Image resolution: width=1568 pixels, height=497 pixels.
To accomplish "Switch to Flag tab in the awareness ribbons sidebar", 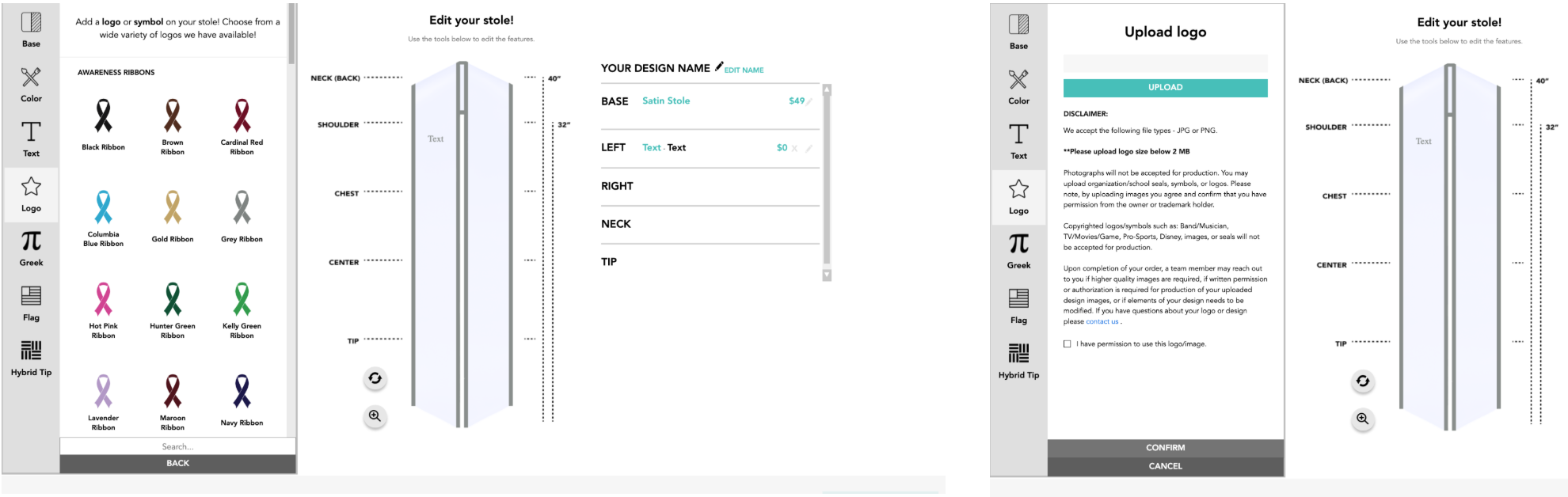I will coord(31,303).
